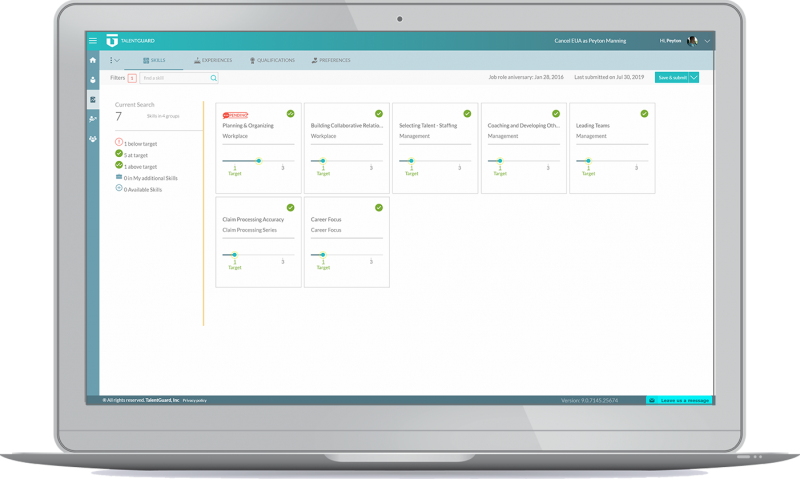Image resolution: width=800 pixels, height=479 pixels.
Task: Click the Planning & Organizing card title
Action: (248, 125)
